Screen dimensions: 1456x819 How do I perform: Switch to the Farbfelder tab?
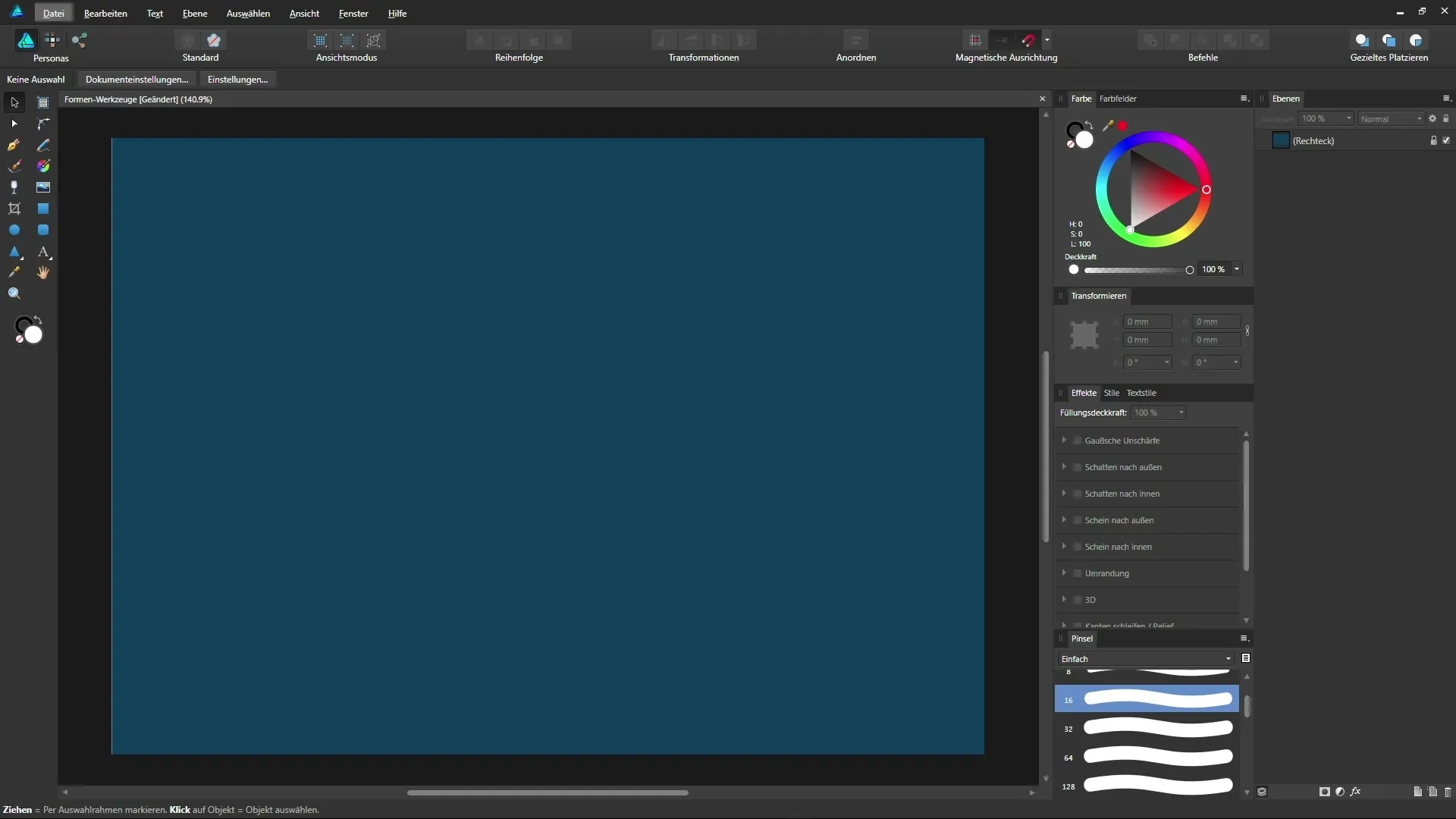[1118, 99]
